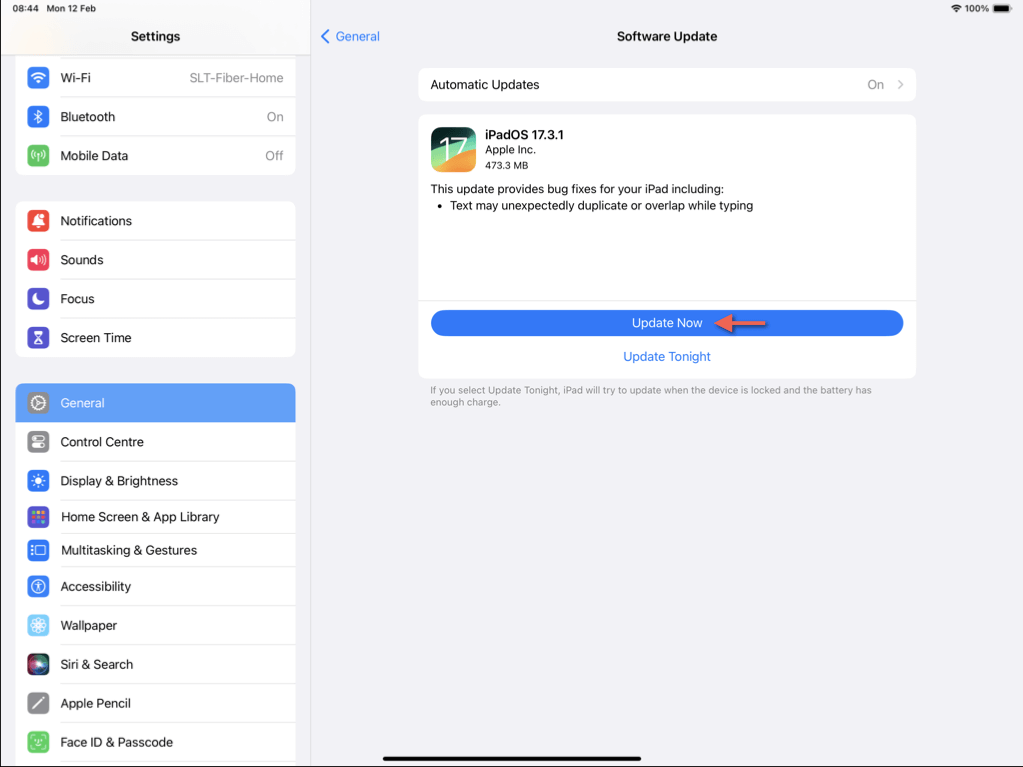Go back to General
1023x767 pixels.
[350, 36]
